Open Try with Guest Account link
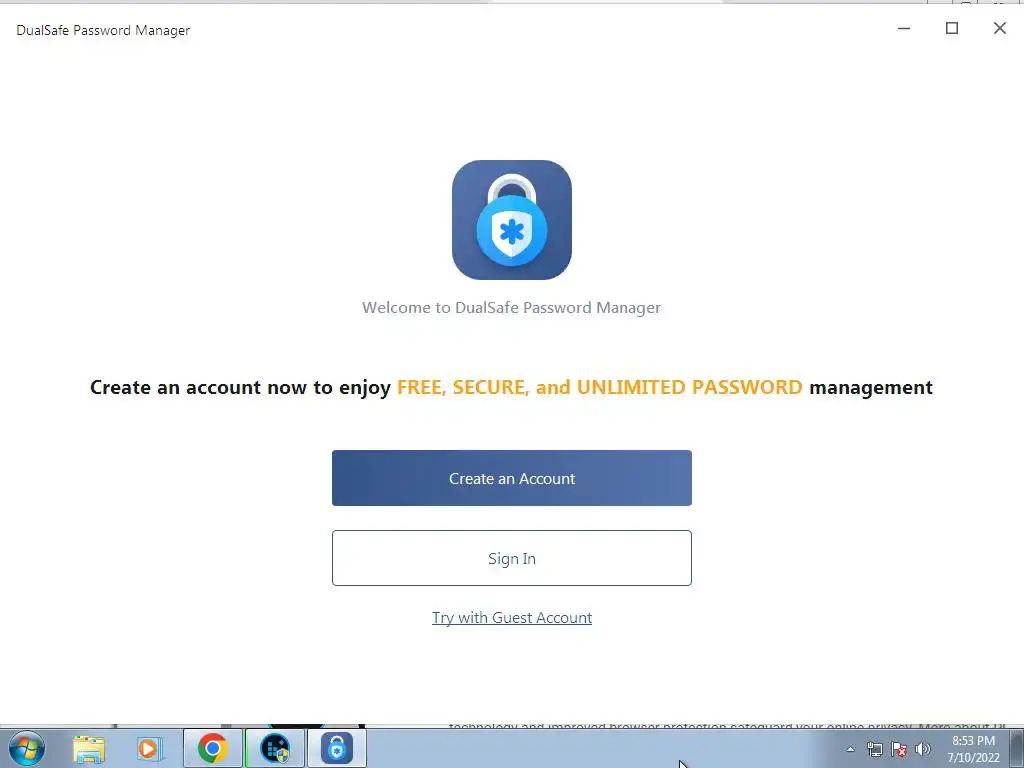Viewport: 1024px width, 768px height. coord(512,618)
